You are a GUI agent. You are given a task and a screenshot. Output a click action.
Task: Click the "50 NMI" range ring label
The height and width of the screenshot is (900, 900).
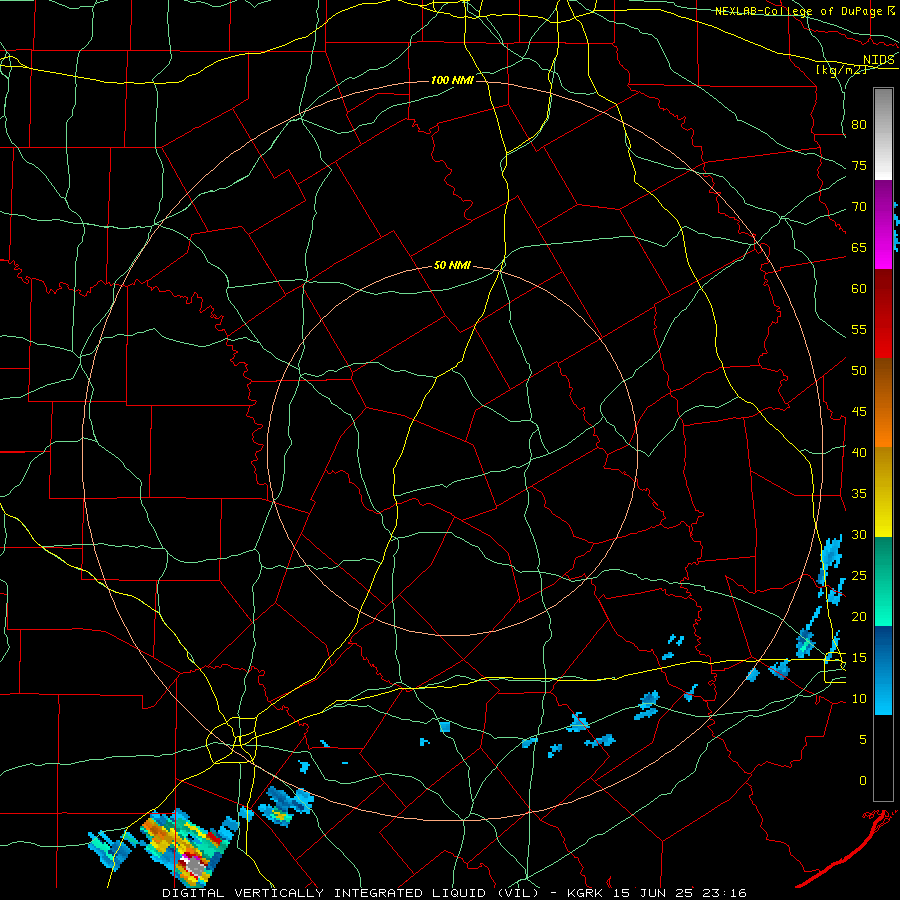[452, 265]
